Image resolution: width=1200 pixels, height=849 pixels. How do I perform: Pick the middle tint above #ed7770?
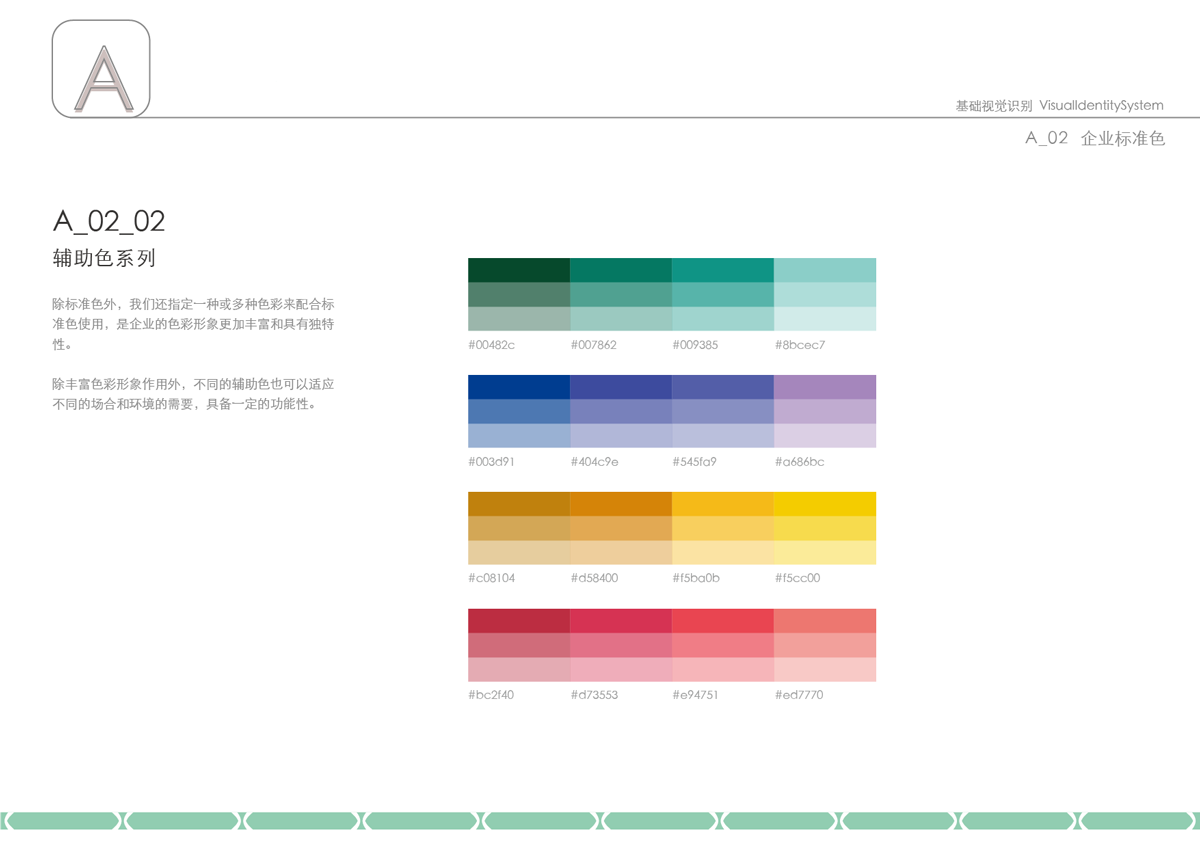point(825,645)
